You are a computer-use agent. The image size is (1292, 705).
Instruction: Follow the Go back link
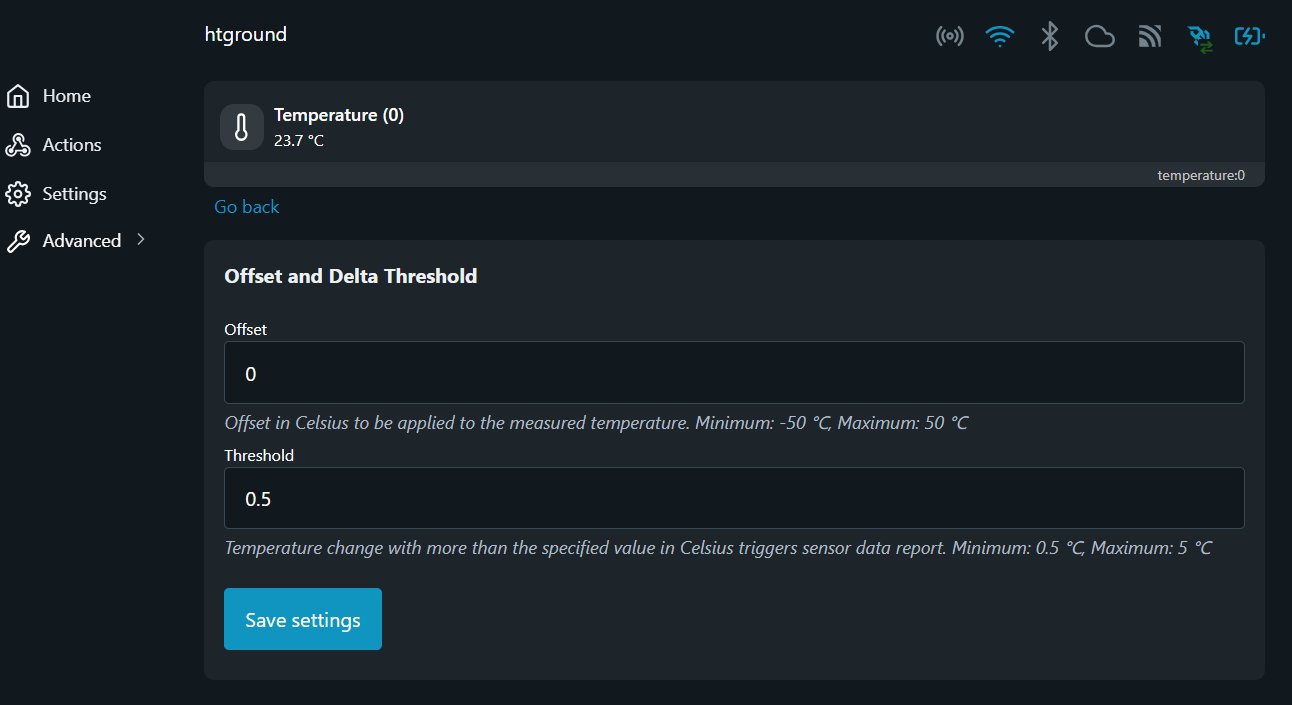point(247,207)
